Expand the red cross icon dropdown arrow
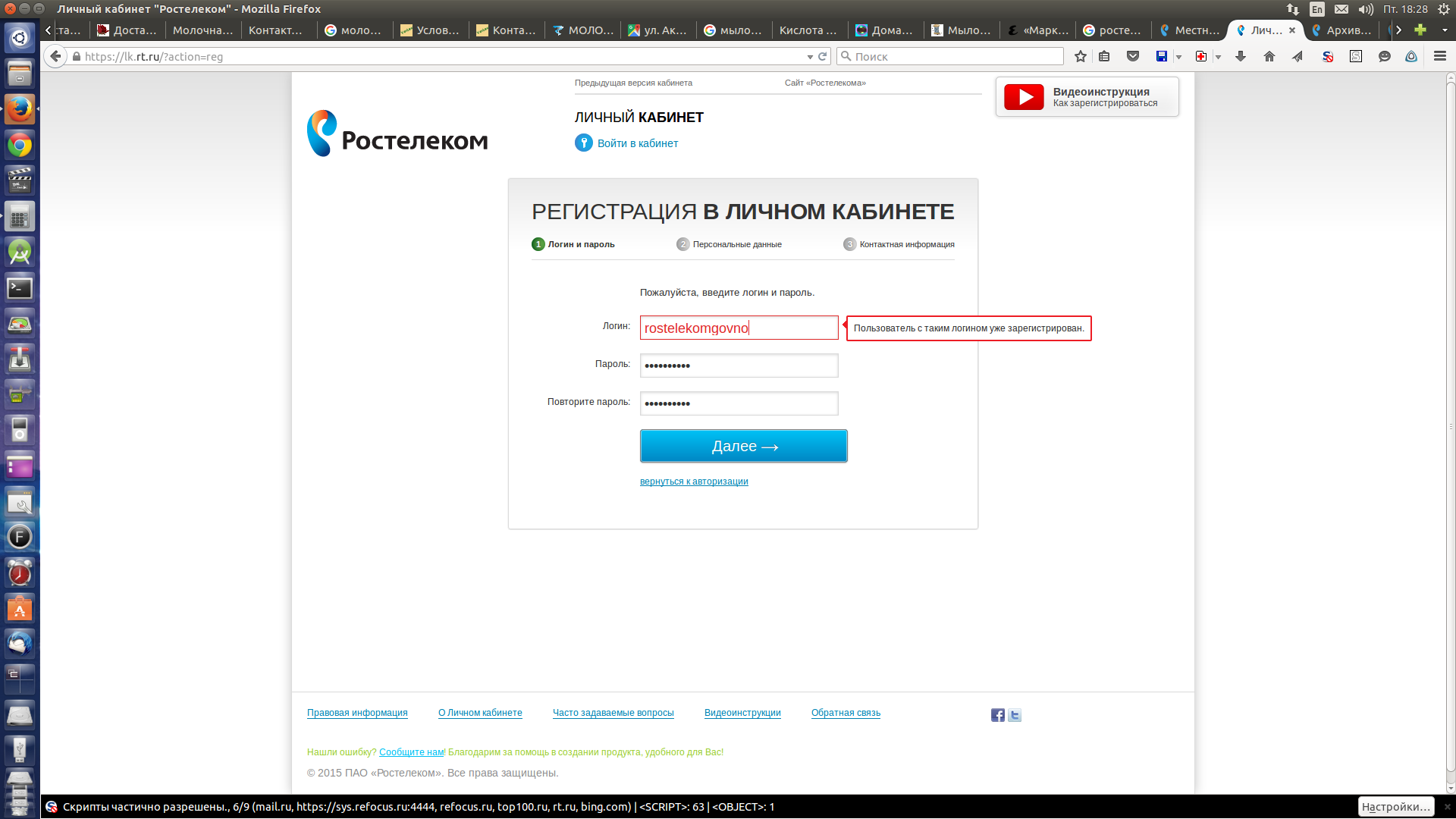The width and height of the screenshot is (1456, 819). [x=1218, y=57]
